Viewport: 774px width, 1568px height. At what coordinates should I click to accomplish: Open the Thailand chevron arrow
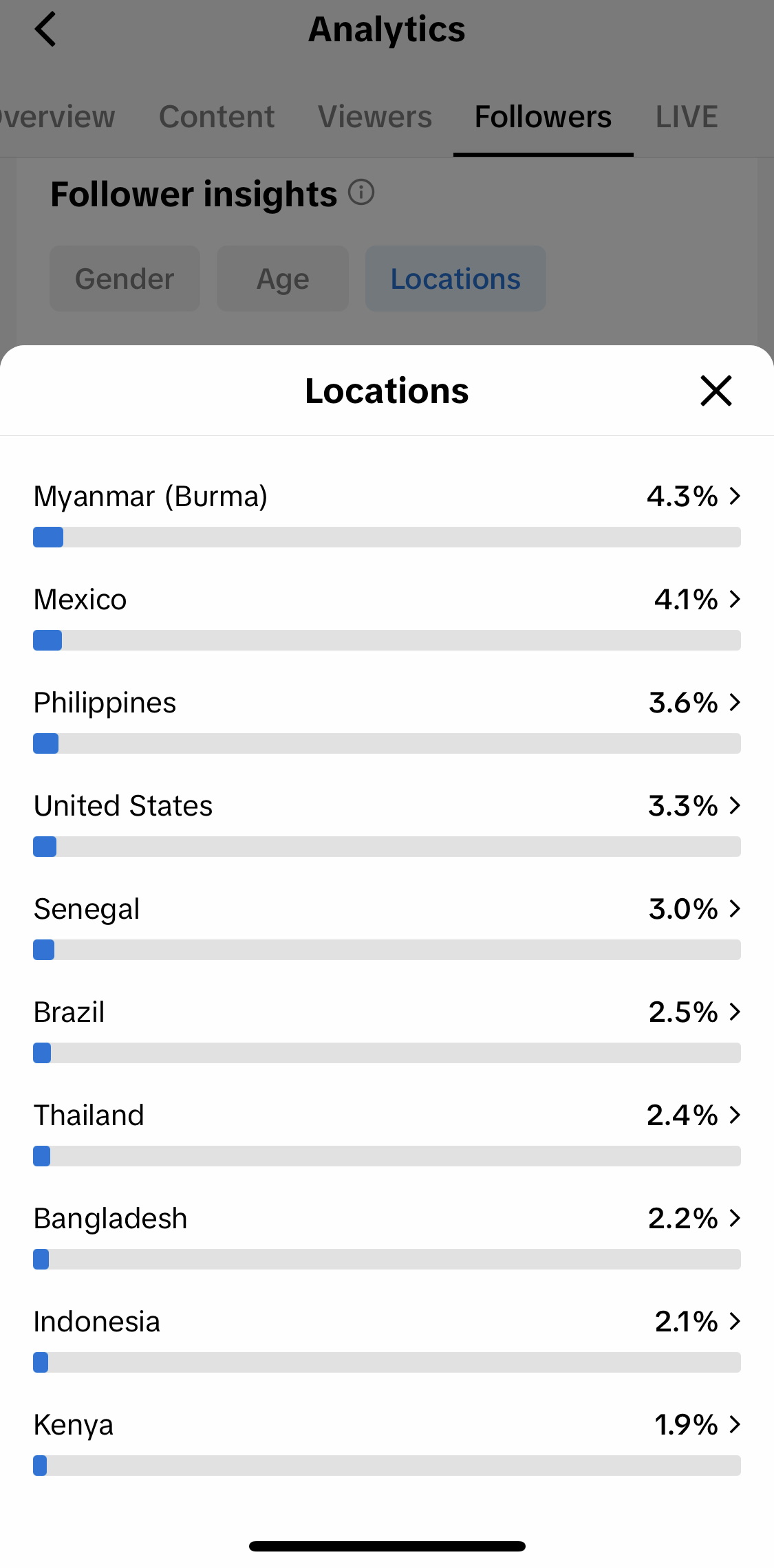(x=735, y=1115)
